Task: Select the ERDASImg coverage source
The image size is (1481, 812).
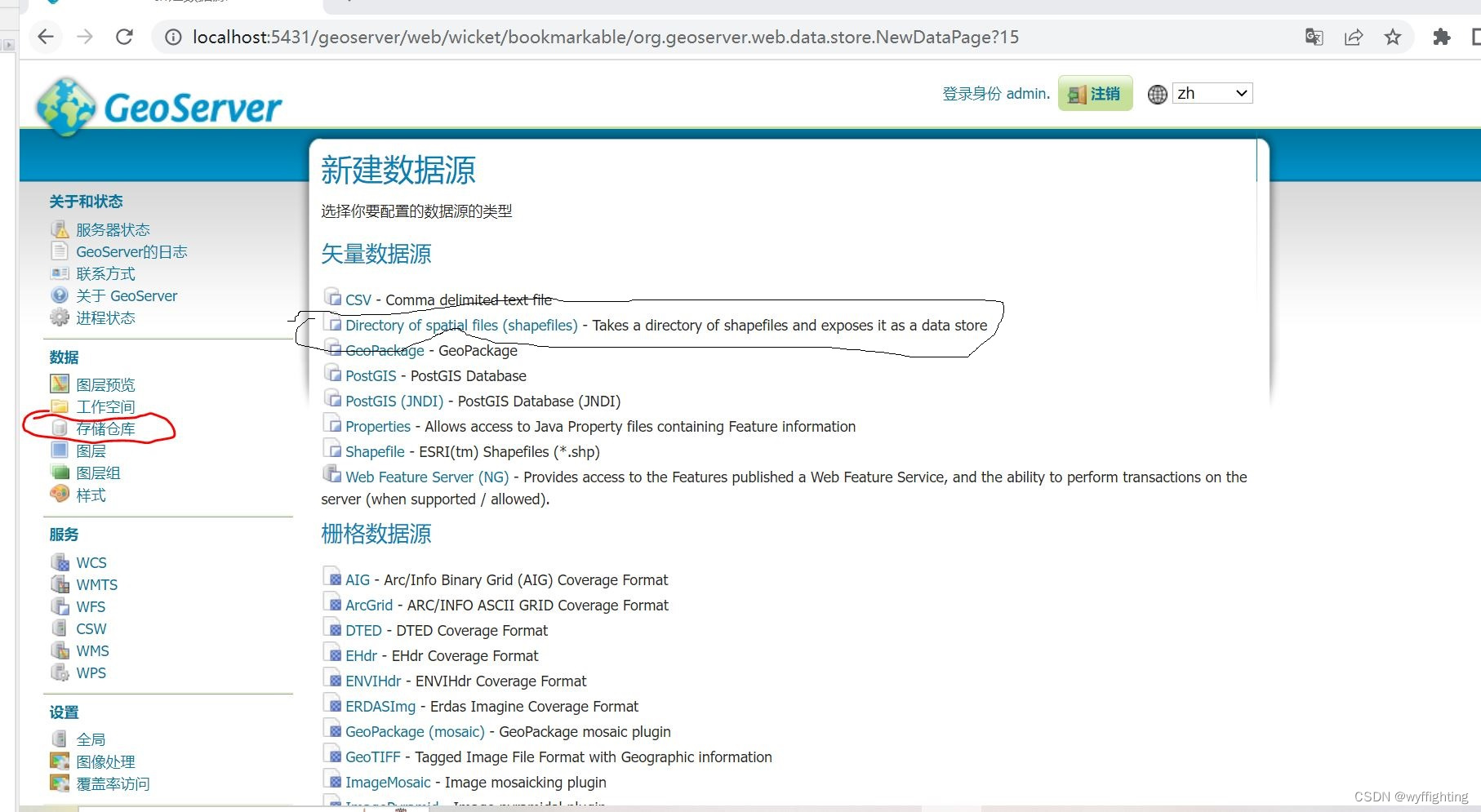Action: 380,706
